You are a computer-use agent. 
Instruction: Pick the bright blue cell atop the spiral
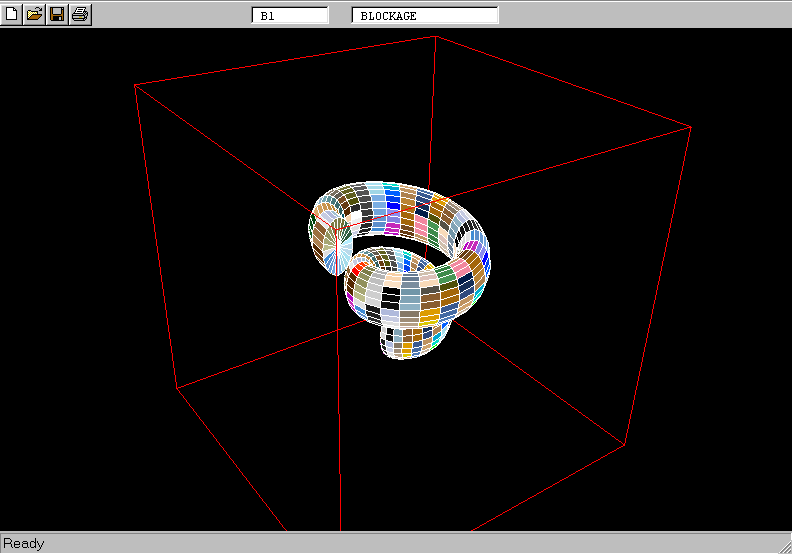pos(393,203)
